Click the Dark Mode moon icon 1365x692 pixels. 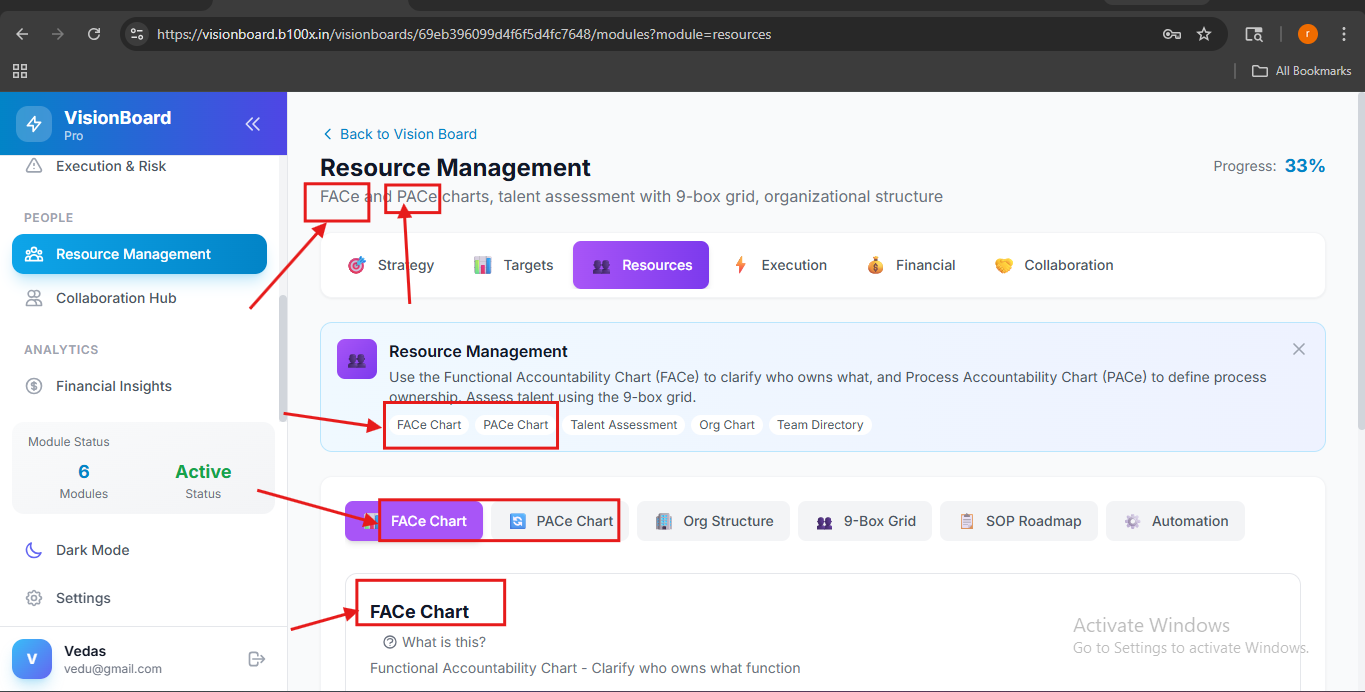pos(34,550)
